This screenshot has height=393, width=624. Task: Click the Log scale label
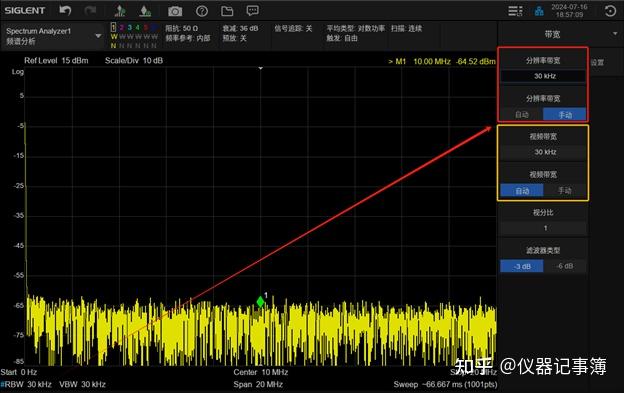pyautogui.click(x=18, y=72)
